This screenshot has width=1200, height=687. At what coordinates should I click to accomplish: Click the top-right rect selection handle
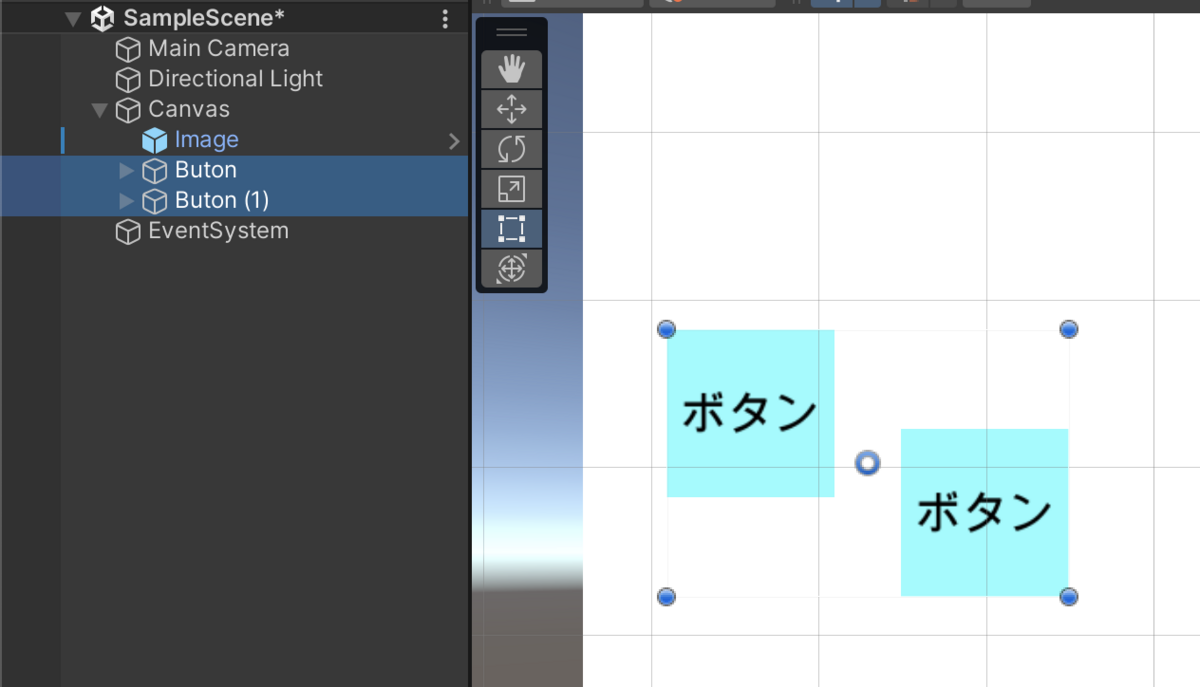pyautogui.click(x=1068, y=329)
